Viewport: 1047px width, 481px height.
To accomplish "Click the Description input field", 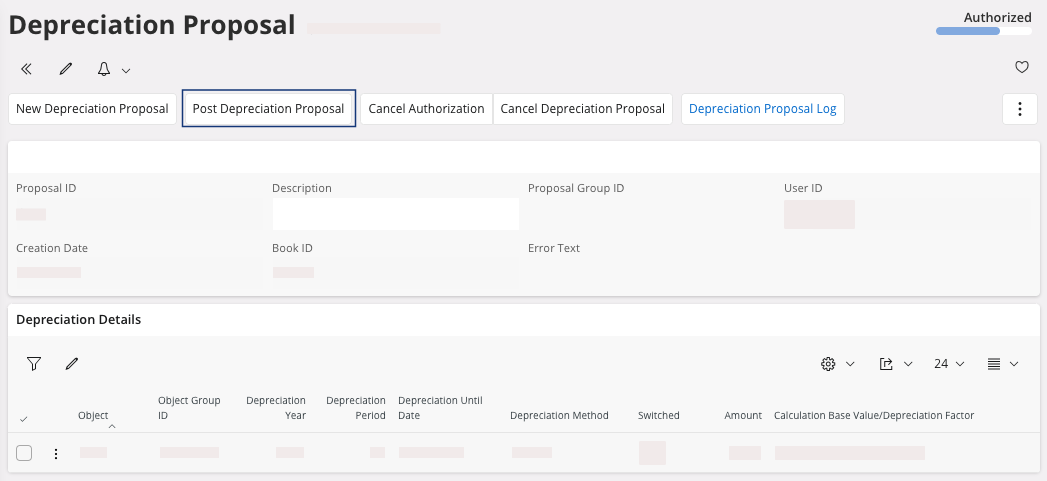I will pos(395,214).
